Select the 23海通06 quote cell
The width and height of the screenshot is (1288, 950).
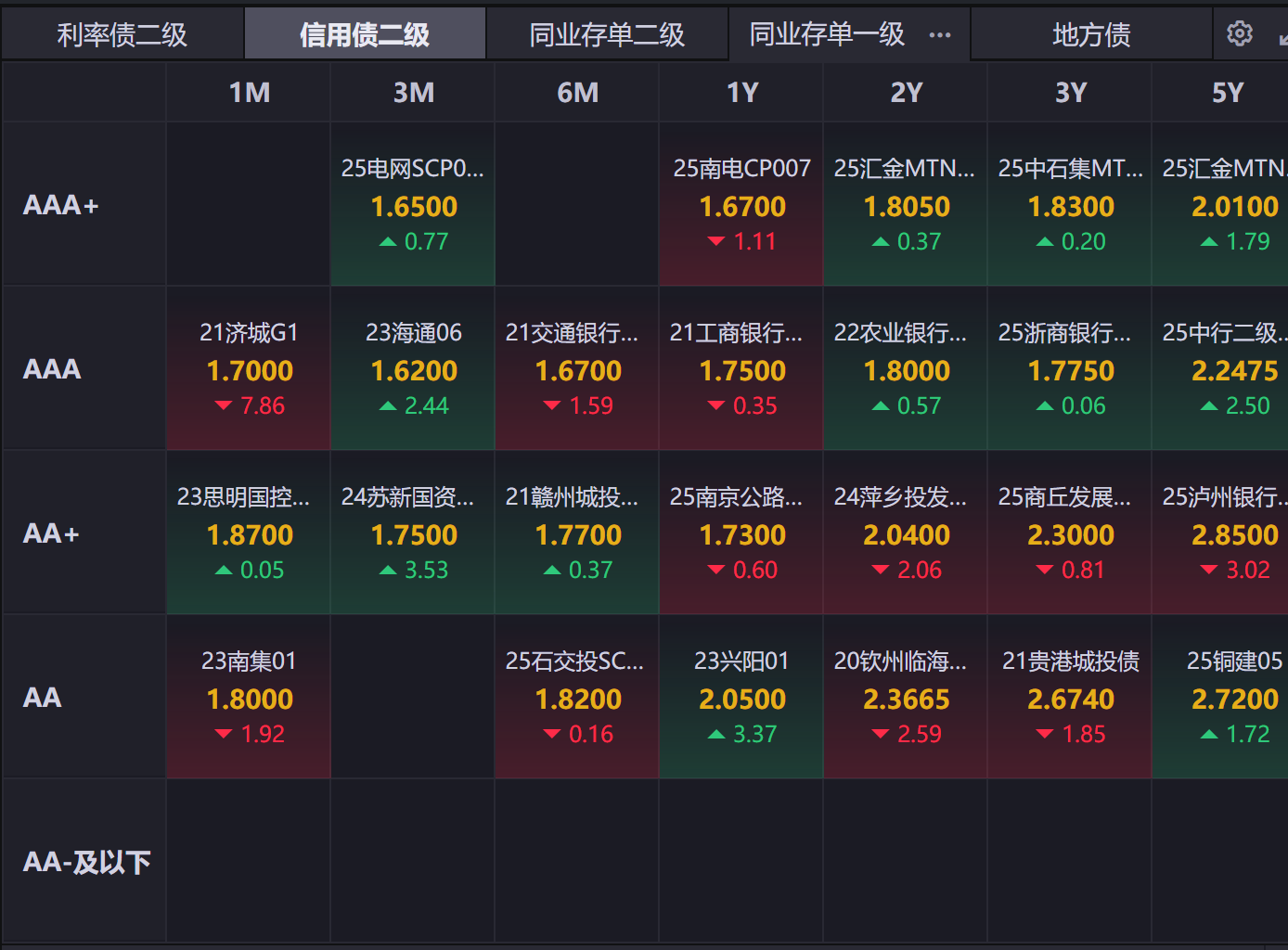pos(413,369)
